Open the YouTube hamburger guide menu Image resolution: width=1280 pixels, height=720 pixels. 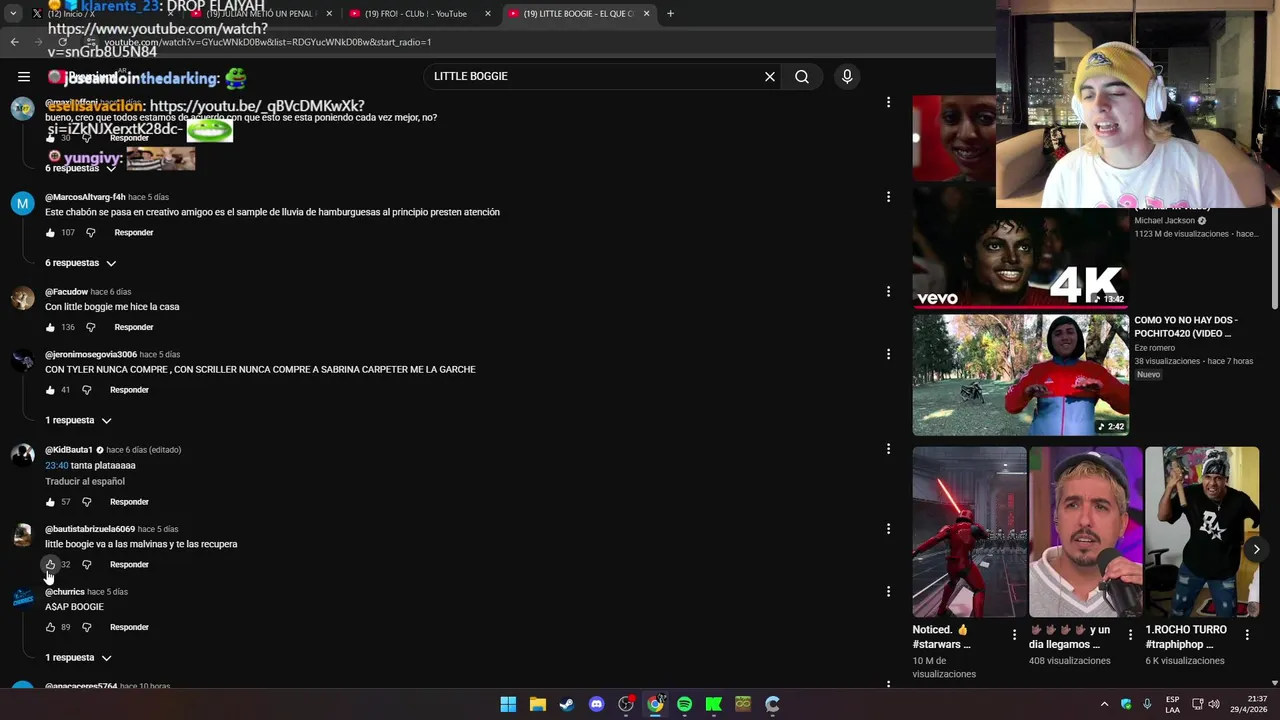23,76
